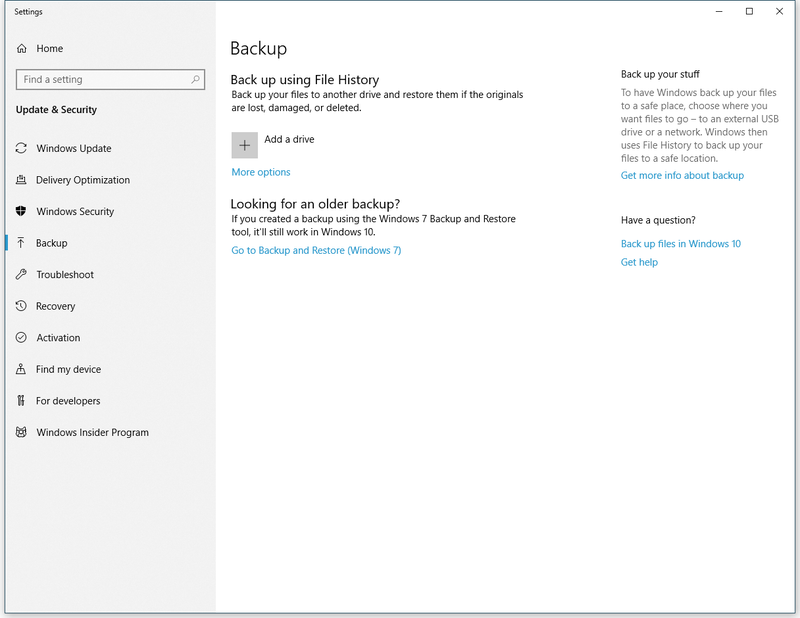Click the Troubleshoot wrench icon
The height and width of the screenshot is (618, 800).
[21, 274]
